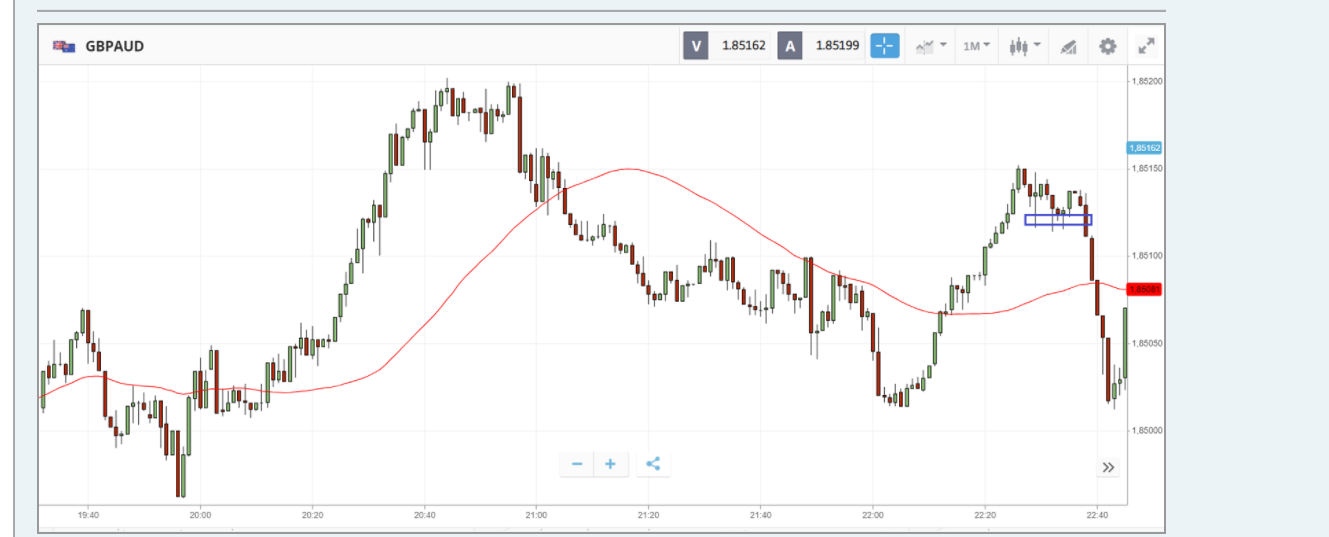Share the chart via share icon
1329x537 pixels.
pyautogui.click(x=653, y=464)
